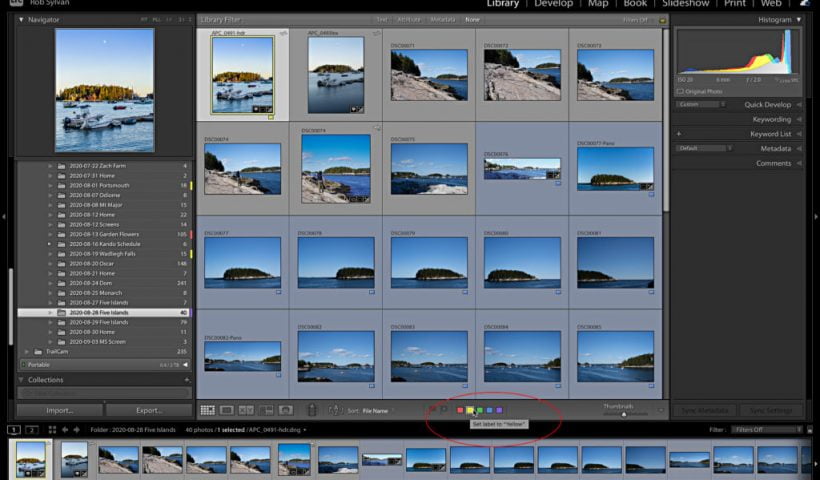Image resolution: width=820 pixels, height=480 pixels.
Task: Switch to Loupe view in toolbar
Action: tap(227, 410)
